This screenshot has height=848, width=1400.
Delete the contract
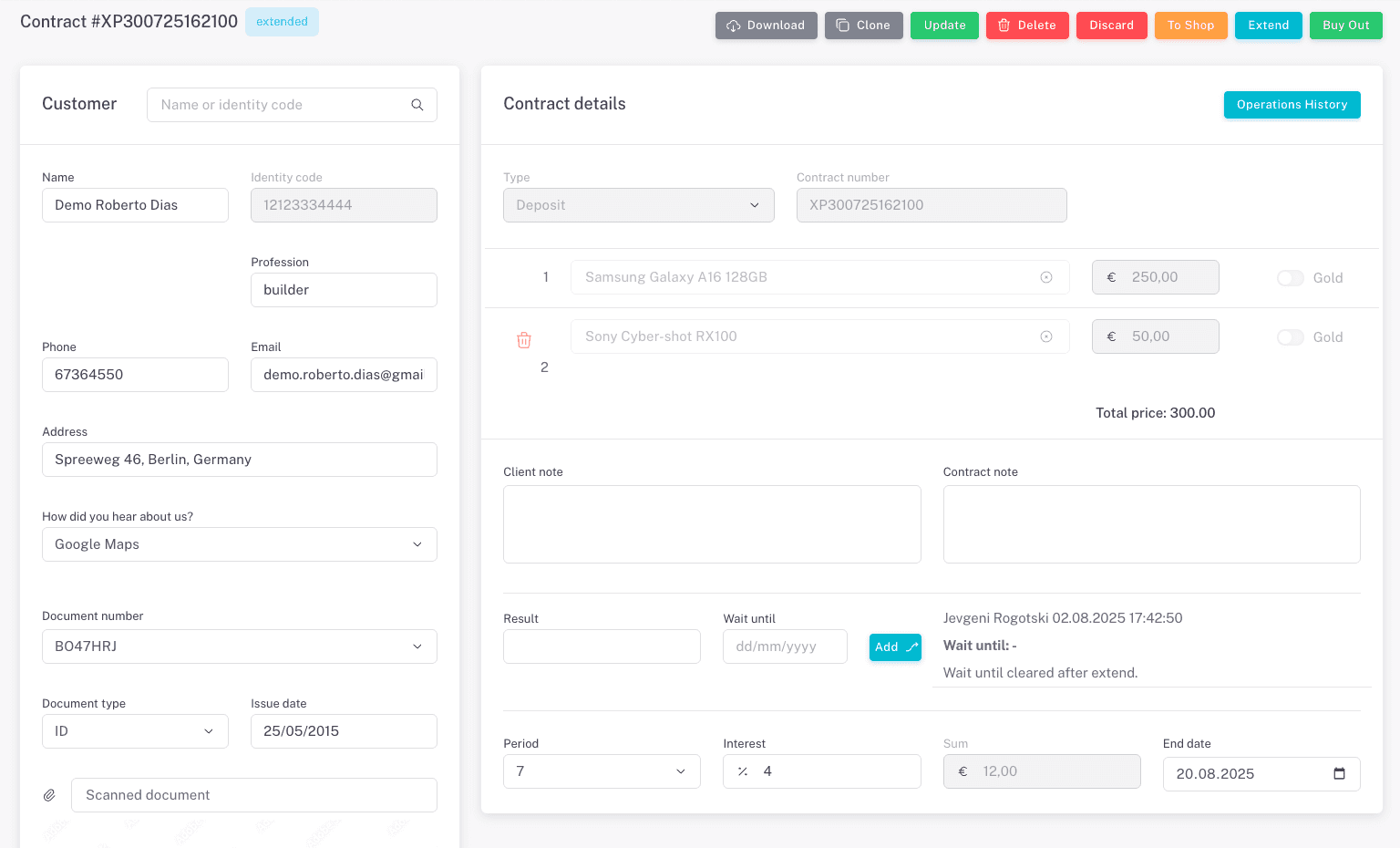click(1027, 26)
